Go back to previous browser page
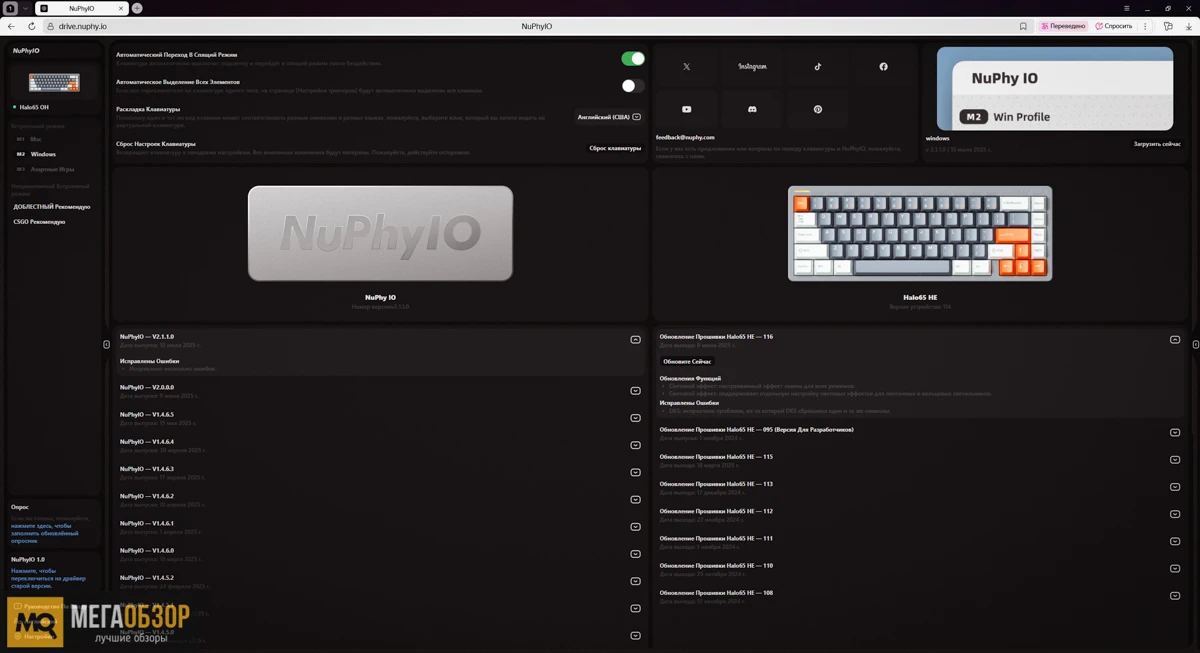Screen dimensions: 1200x653 tap(13, 26)
